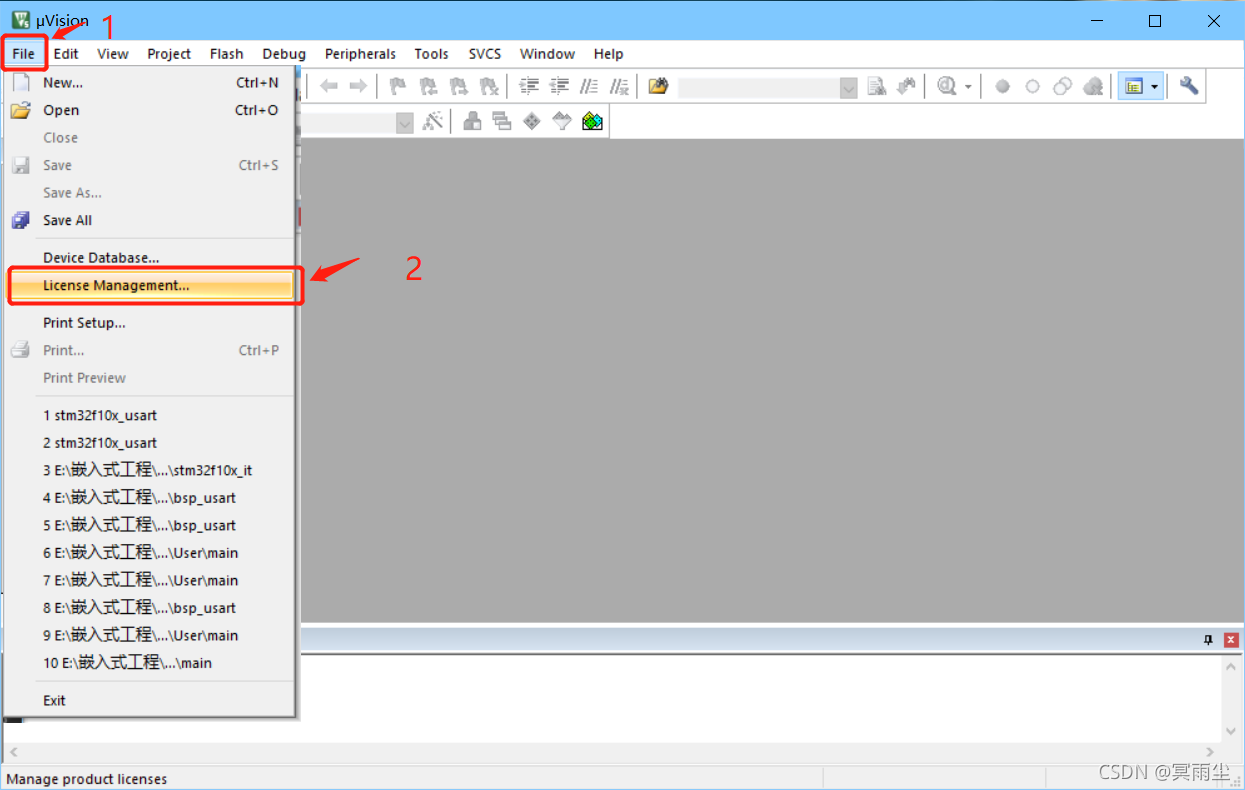Click the Find document icon beside the search box
Screen dimensions: 1245x790
[877, 87]
